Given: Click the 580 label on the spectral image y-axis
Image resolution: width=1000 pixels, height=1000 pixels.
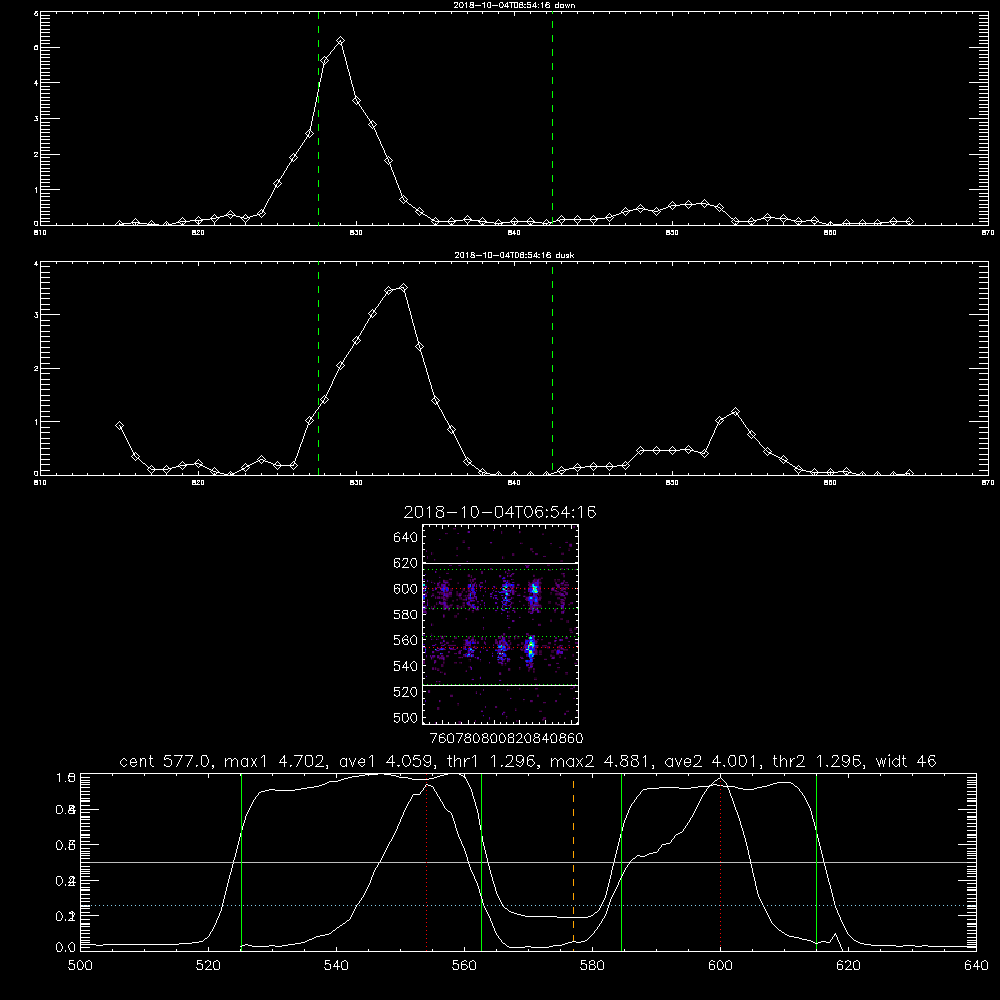Looking at the screenshot, I should tap(405, 615).
